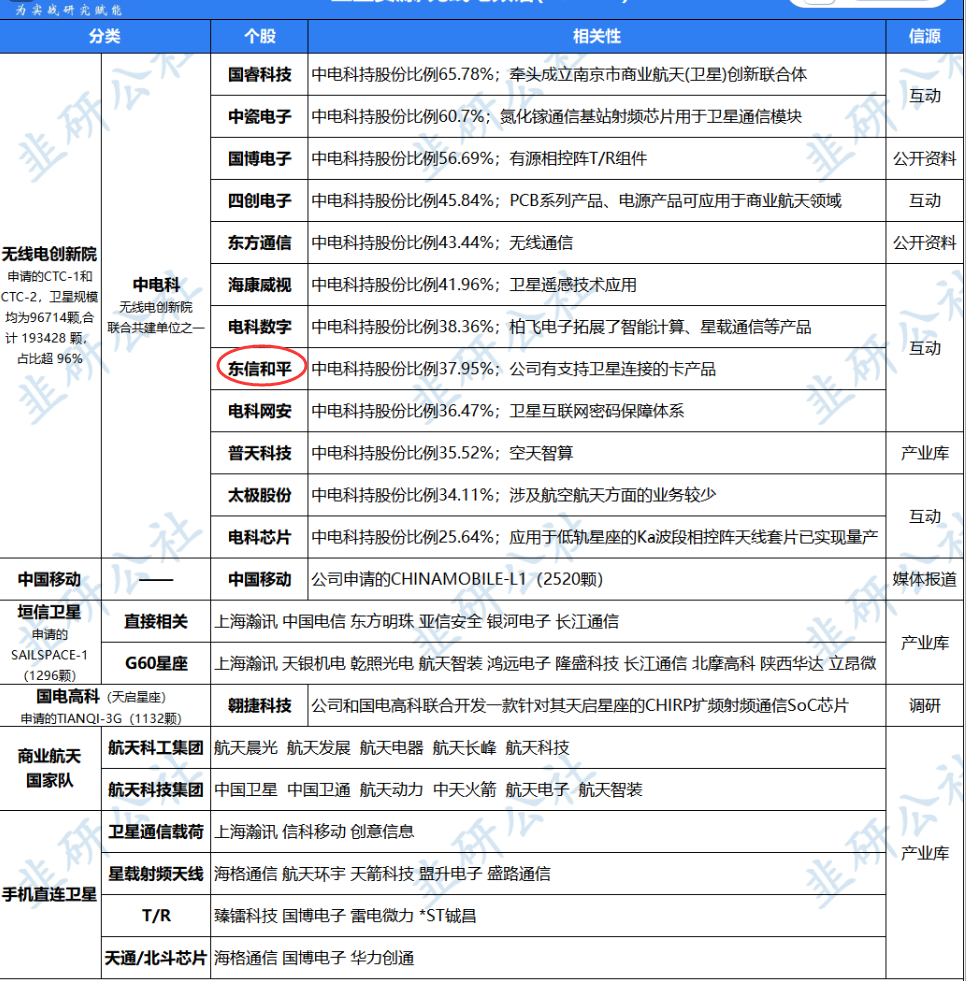Image resolution: width=966 pixels, height=981 pixels.
Task: Click the T/R subcategory cell
Action: [156, 915]
